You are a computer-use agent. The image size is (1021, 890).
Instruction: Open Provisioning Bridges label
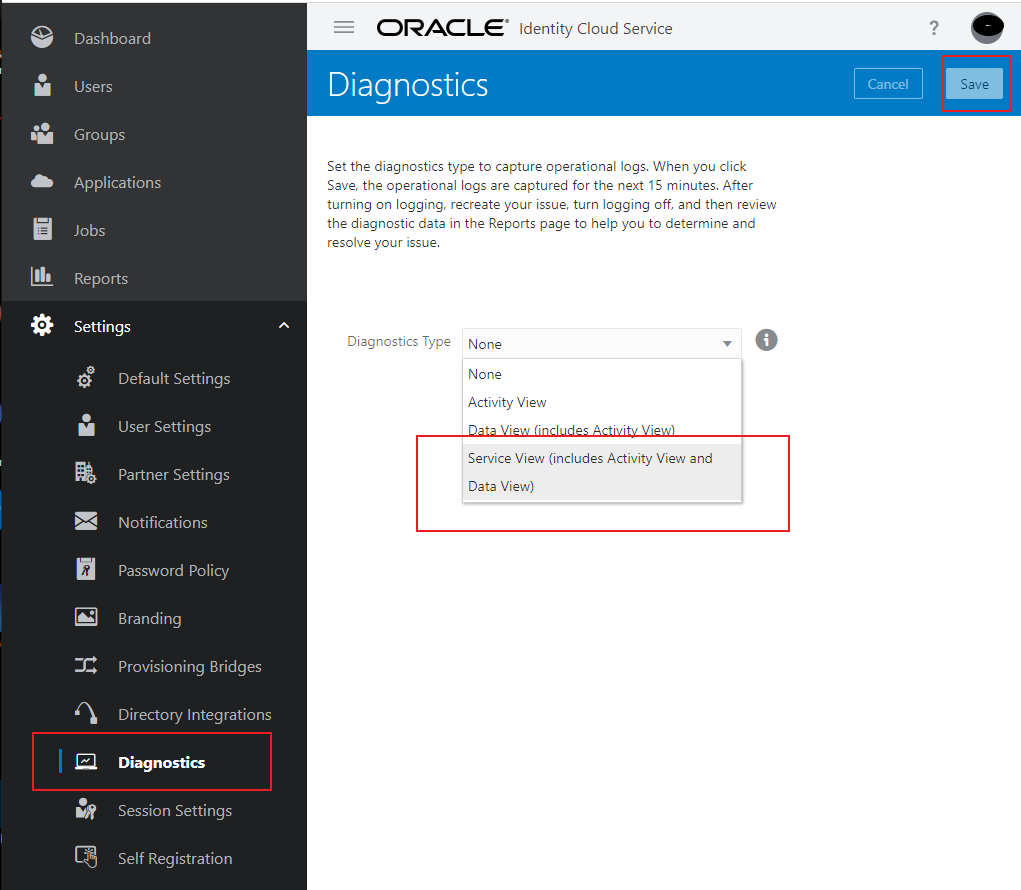coord(189,667)
